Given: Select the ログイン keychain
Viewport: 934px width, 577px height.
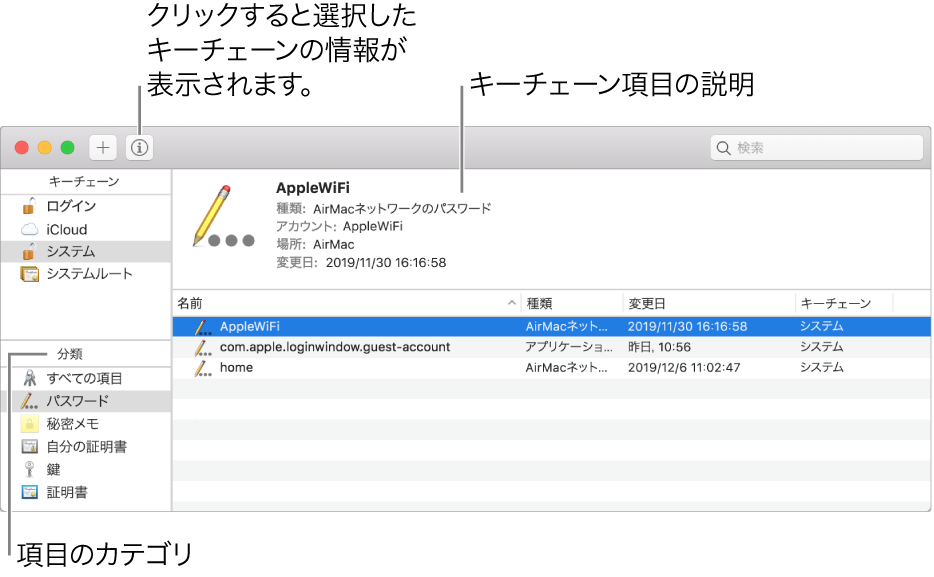Looking at the screenshot, I should pos(86,206).
